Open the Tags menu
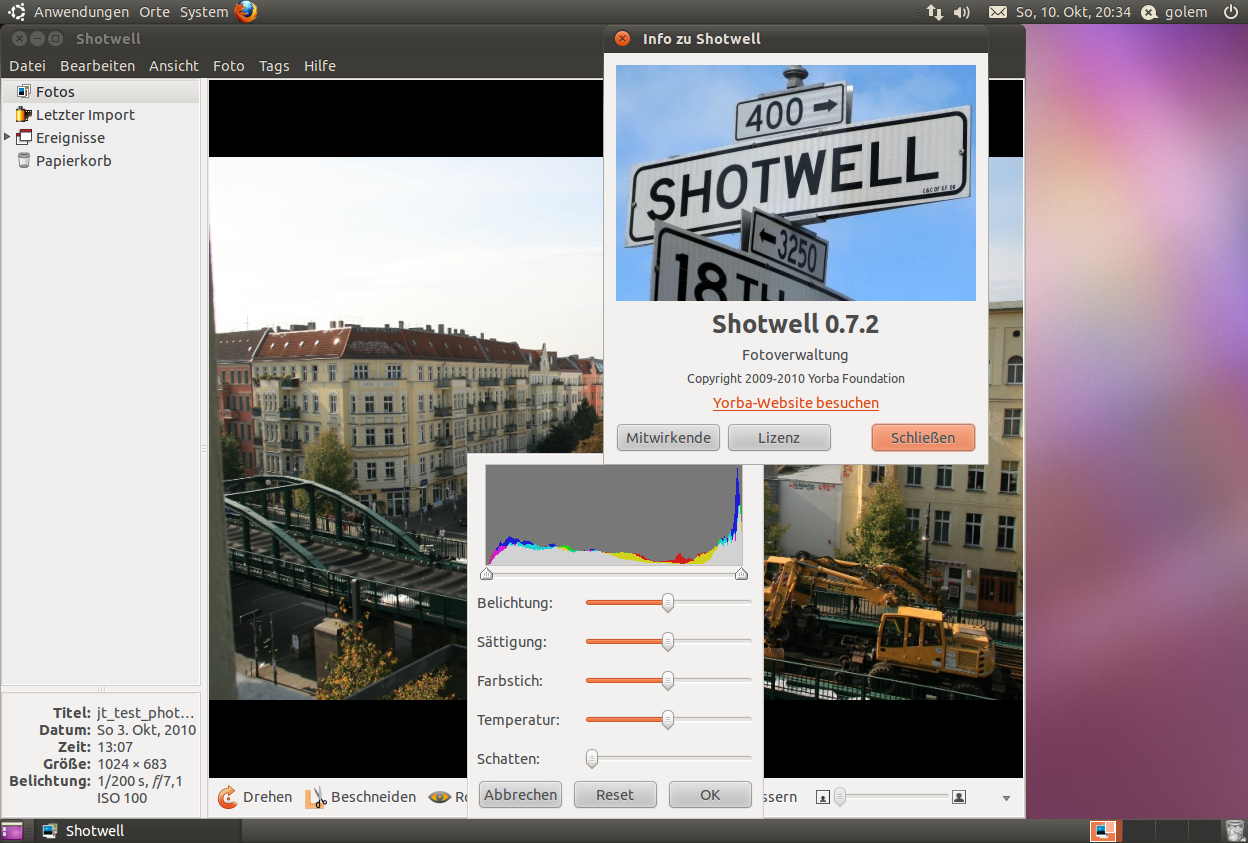Screen dimensions: 1248x843 click(x=274, y=66)
